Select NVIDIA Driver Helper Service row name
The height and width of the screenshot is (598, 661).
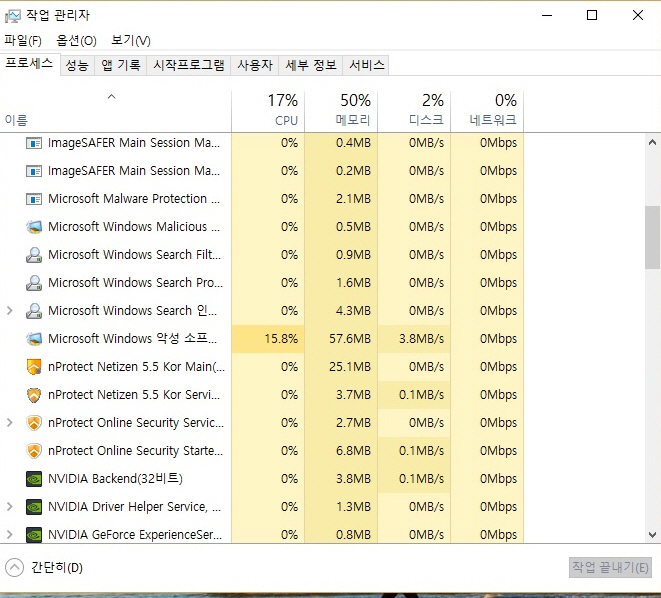pos(134,507)
